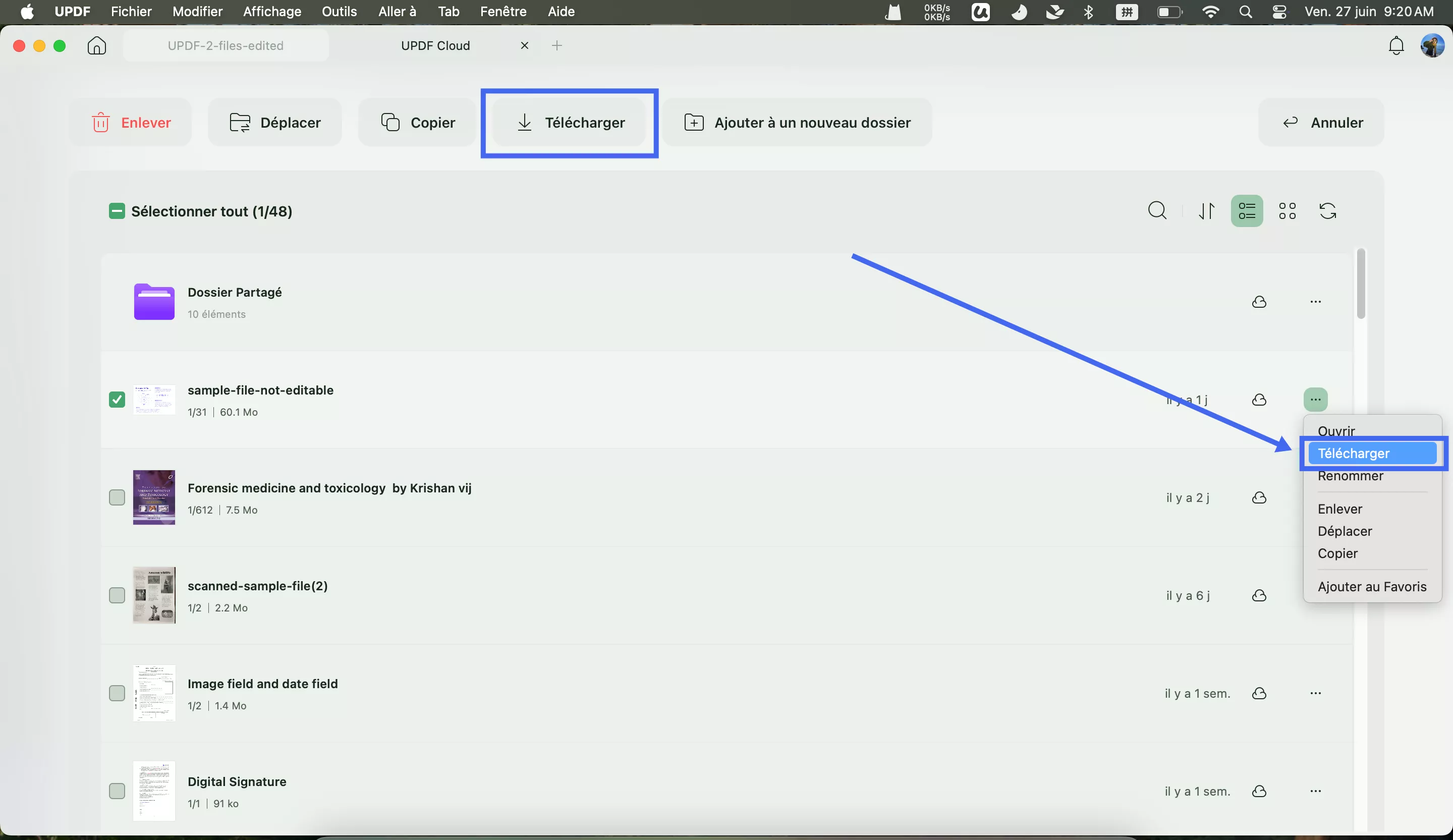This screenshot has width=1453, height=840.
Task: Open the Apple menu
Action: [27, 12]
